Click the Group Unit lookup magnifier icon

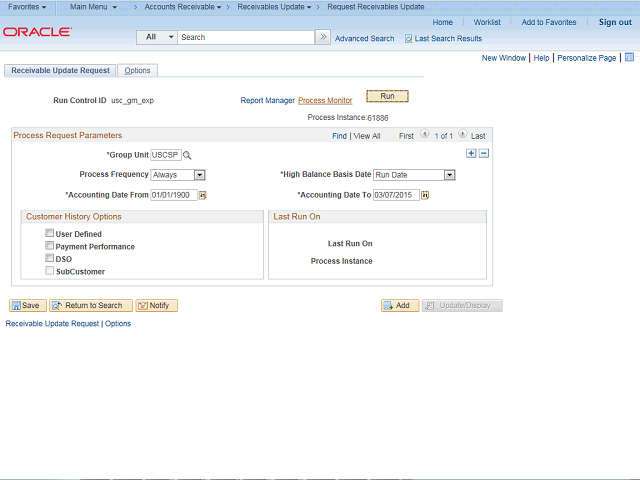pos(187,155)
